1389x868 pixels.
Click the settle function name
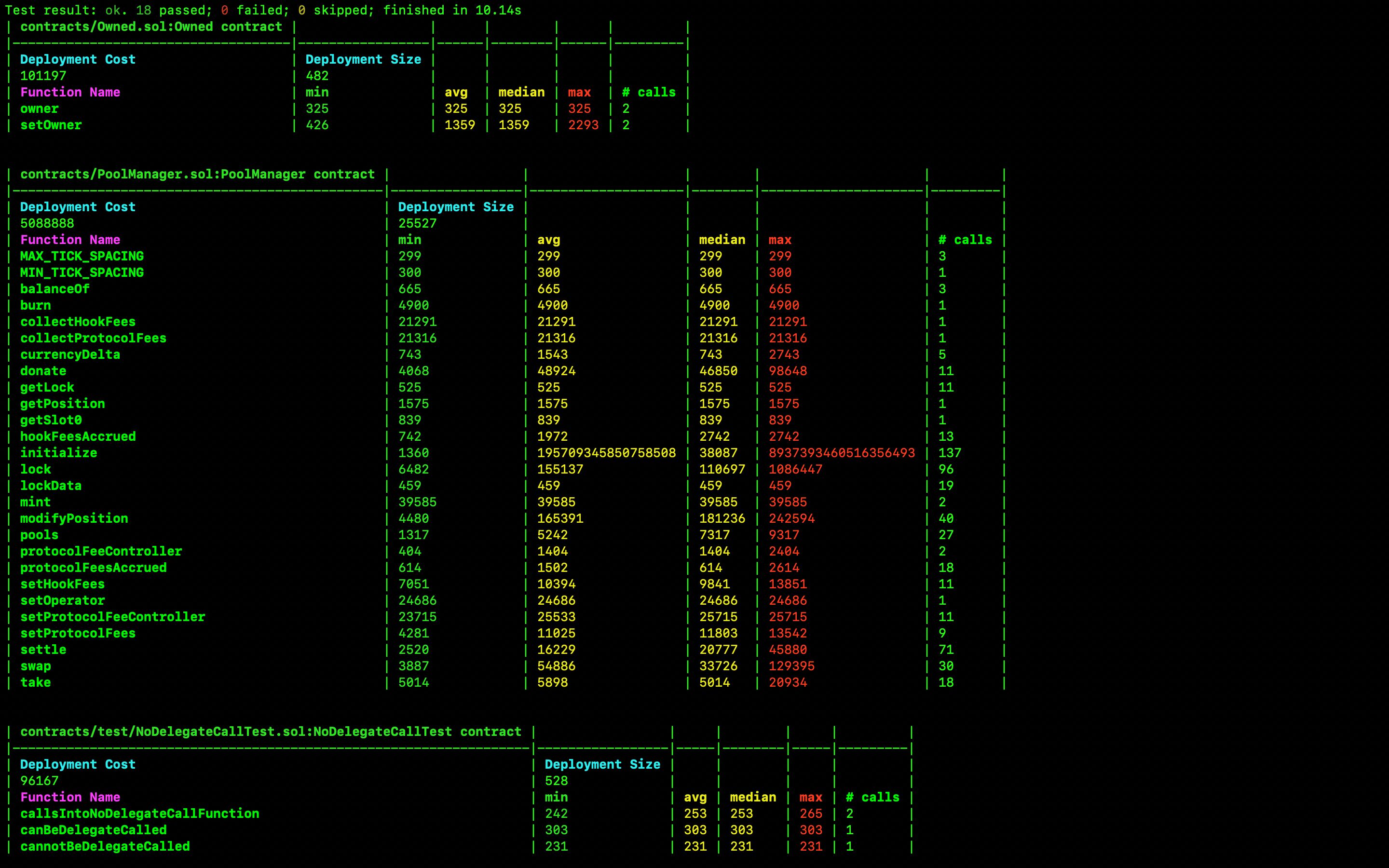(43, 650)
